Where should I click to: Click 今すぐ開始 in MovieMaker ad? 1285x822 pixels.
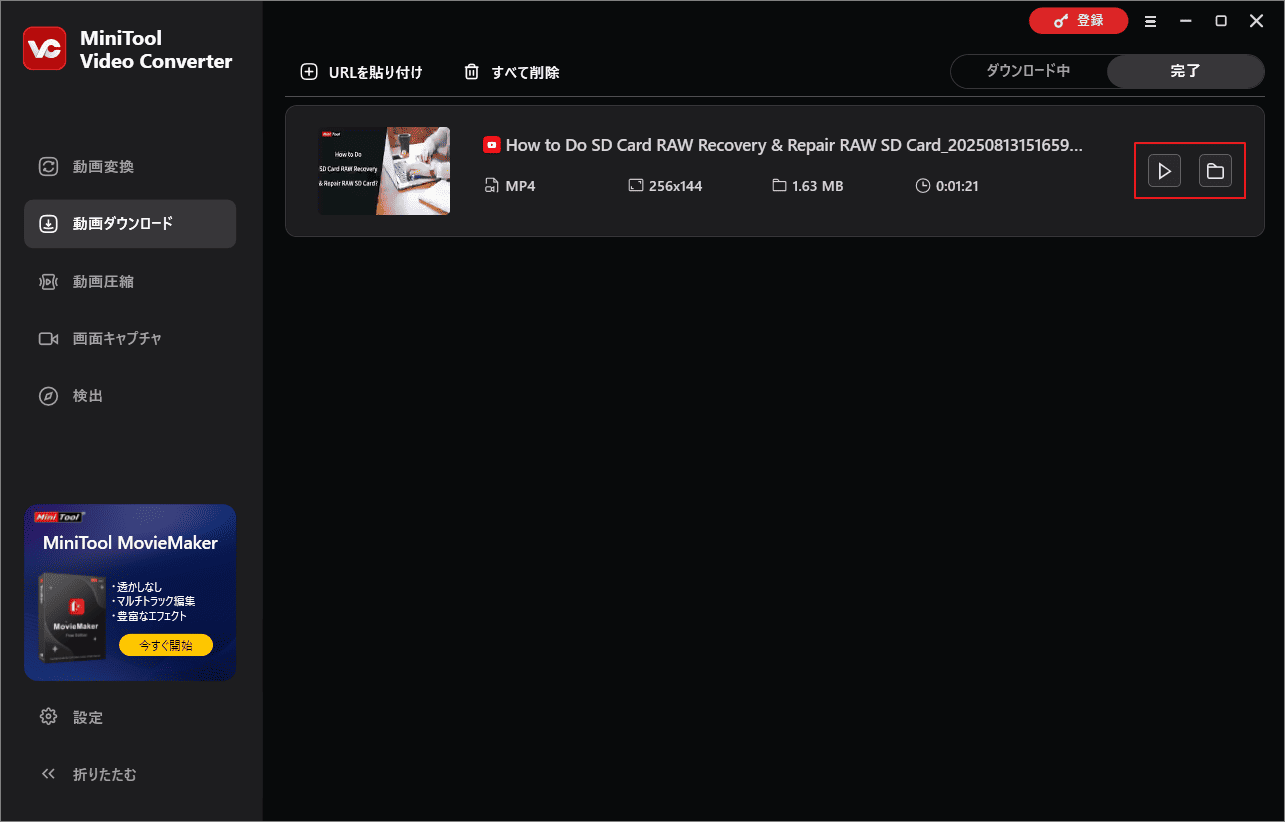click(166, 645)
